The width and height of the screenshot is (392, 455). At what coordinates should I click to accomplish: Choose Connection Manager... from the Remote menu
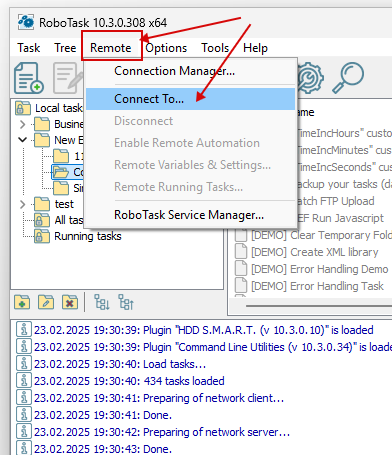pyautogui.click(x=190, y=71)
